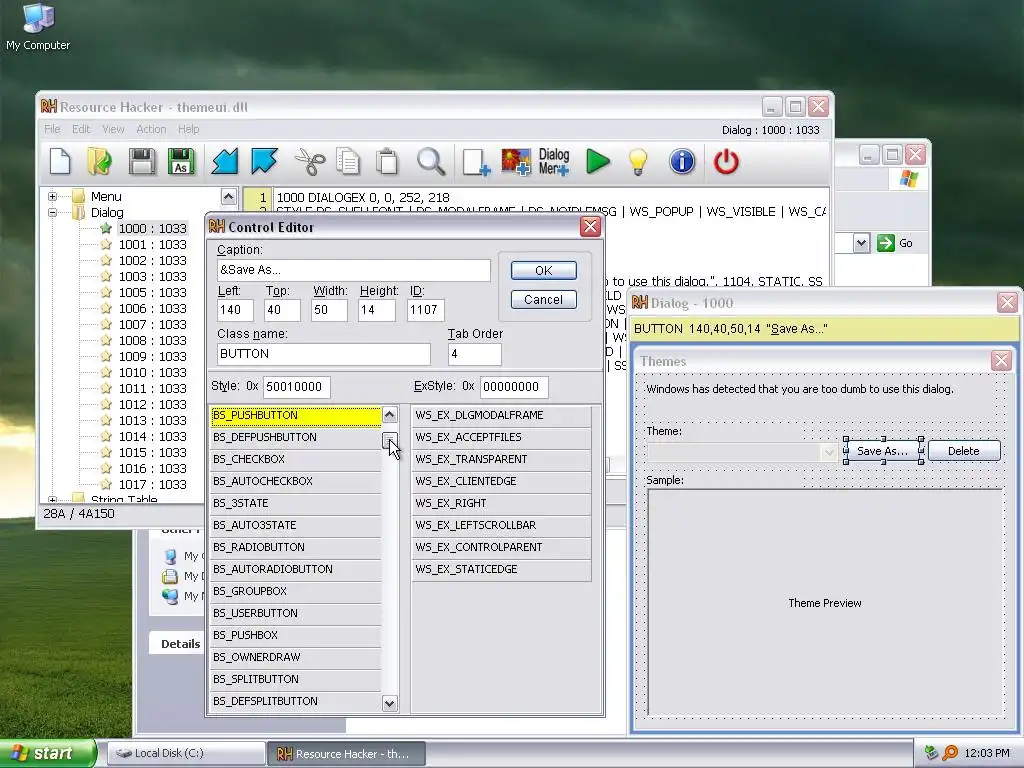Click the red power Exit icon
Viewport: 1024px width, 768px height.
[x=726, y=161]
